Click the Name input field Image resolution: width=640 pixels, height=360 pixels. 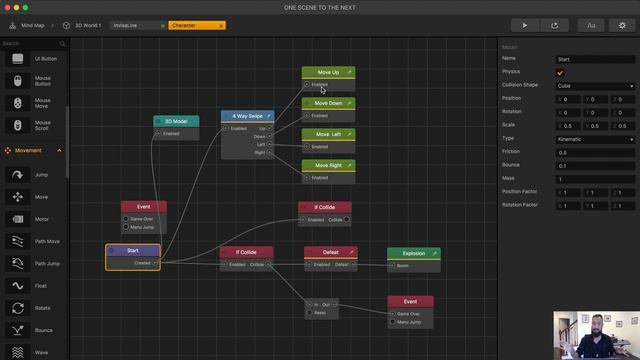595,59
